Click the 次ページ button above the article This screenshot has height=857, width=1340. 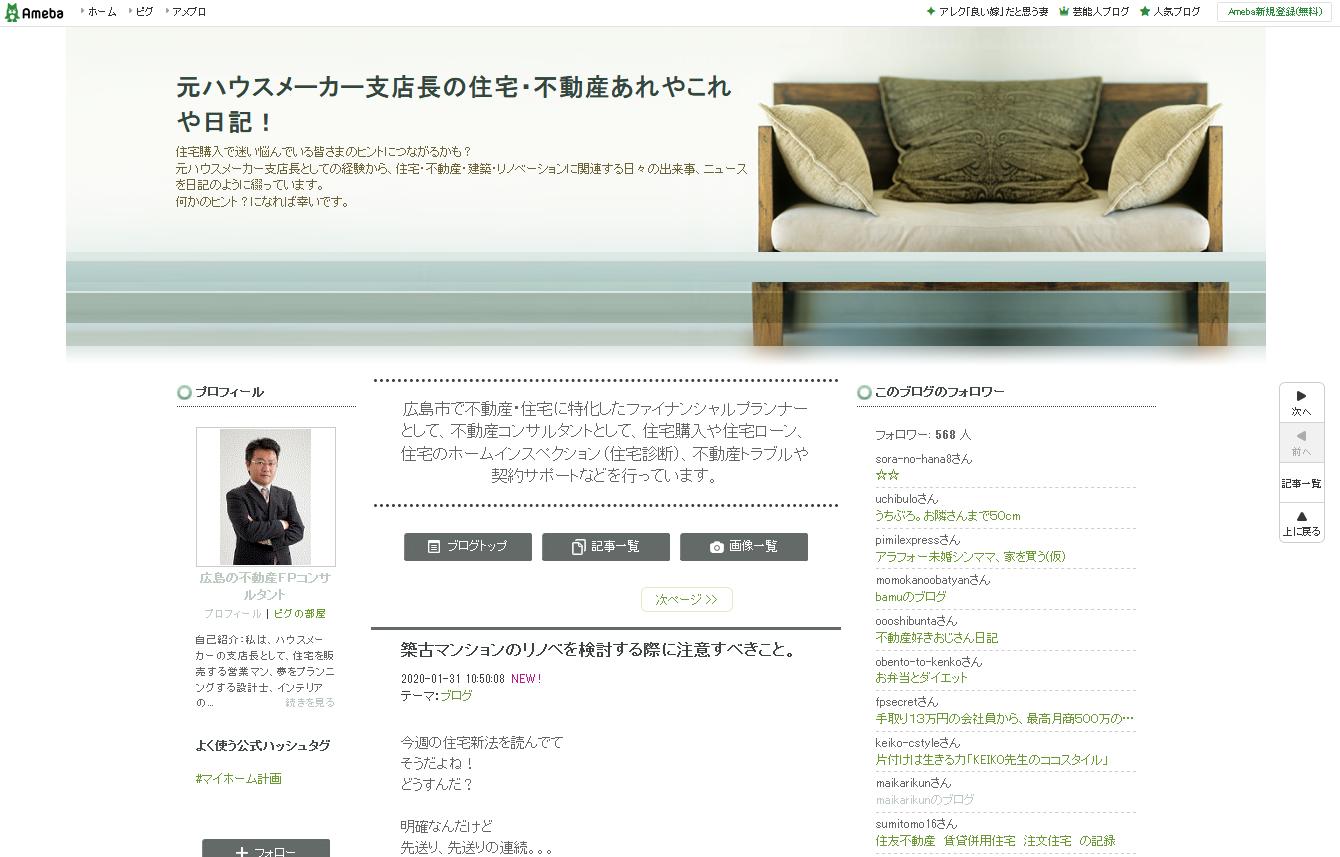pos(687,599)
